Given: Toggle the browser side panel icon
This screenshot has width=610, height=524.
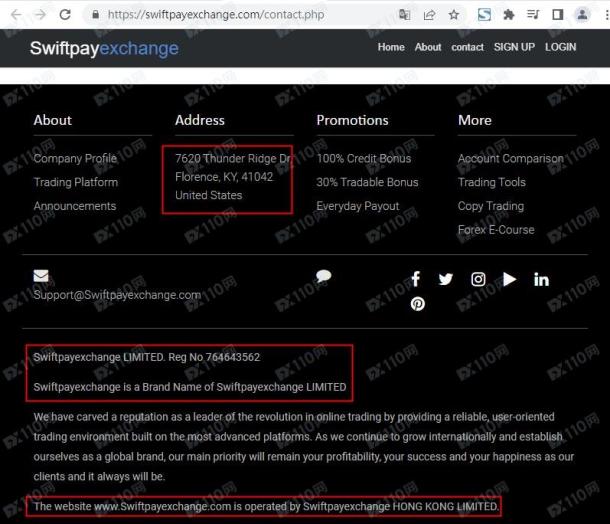Looking at the screenshot, I should (557, 15).
